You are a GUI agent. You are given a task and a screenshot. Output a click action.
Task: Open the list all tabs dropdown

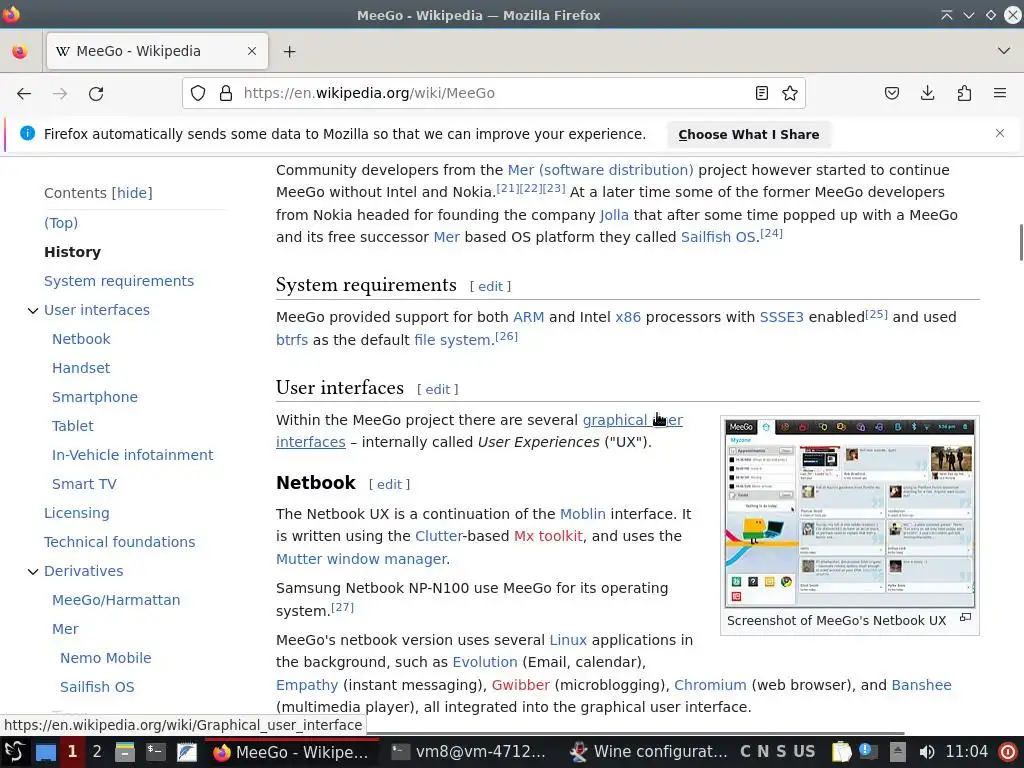pos(1004,51)
